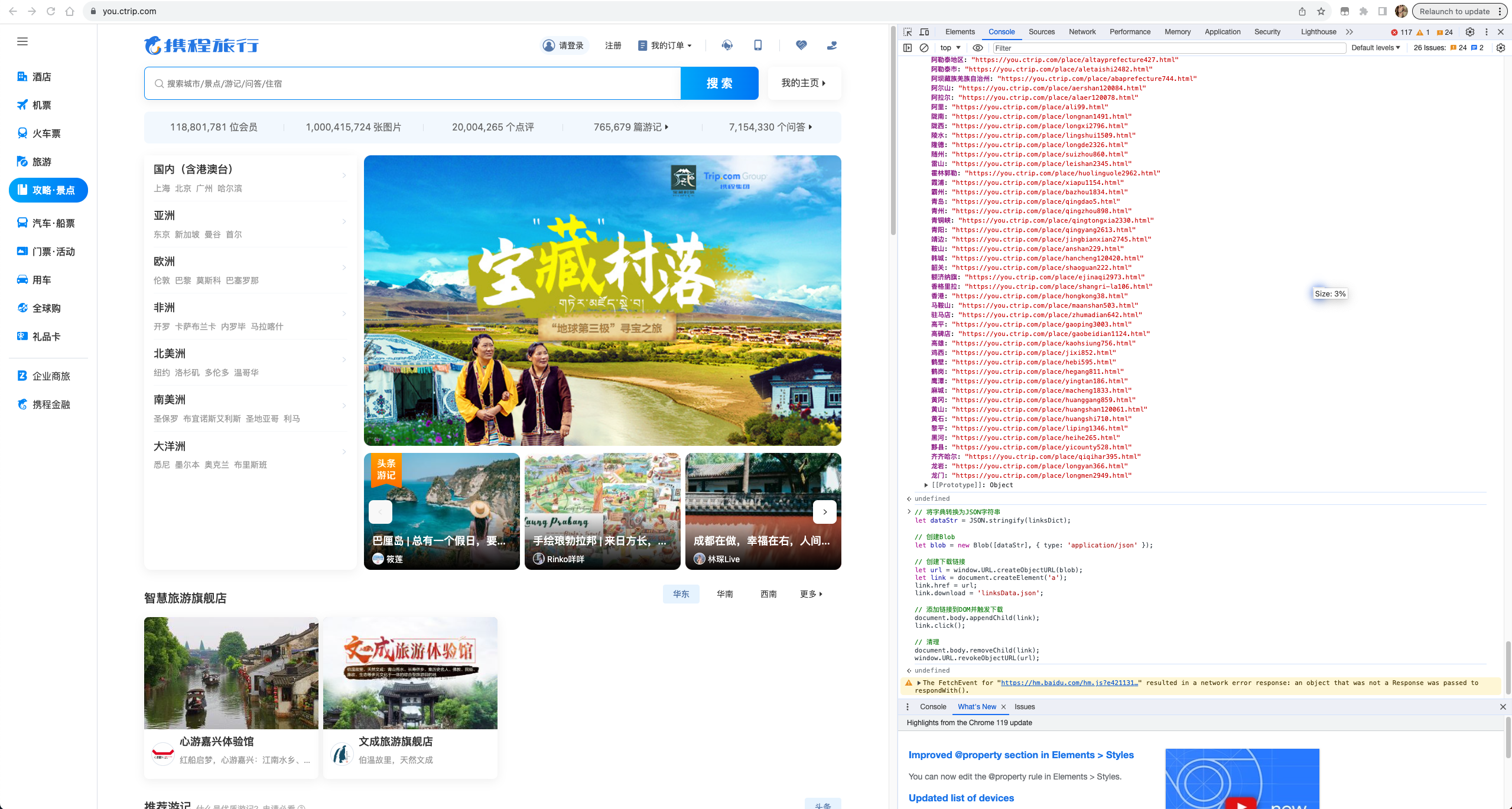The height and width of the screenshot is (809, 1512).
Task: Expand the [[Prototype]] Object entry
Action: [x=926, y=485]
